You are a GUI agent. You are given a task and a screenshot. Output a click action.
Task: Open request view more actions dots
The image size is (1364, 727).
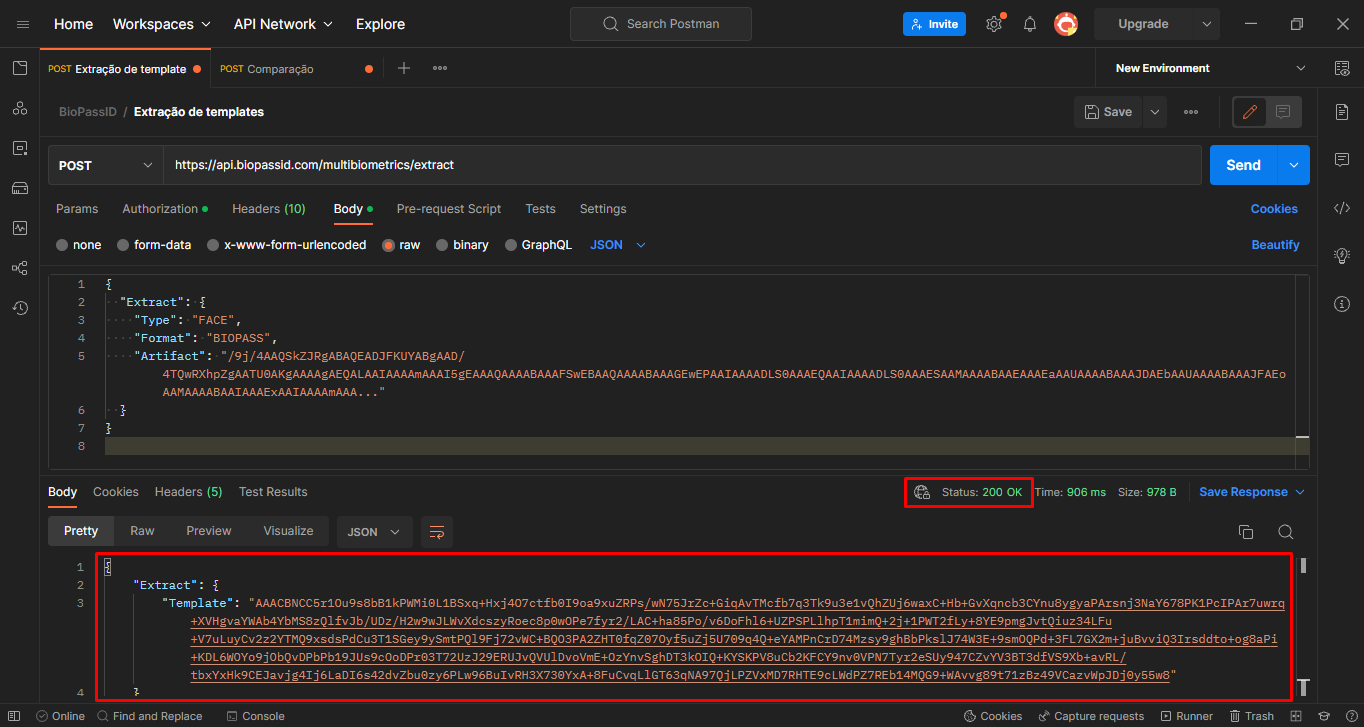pos(1191,112)
